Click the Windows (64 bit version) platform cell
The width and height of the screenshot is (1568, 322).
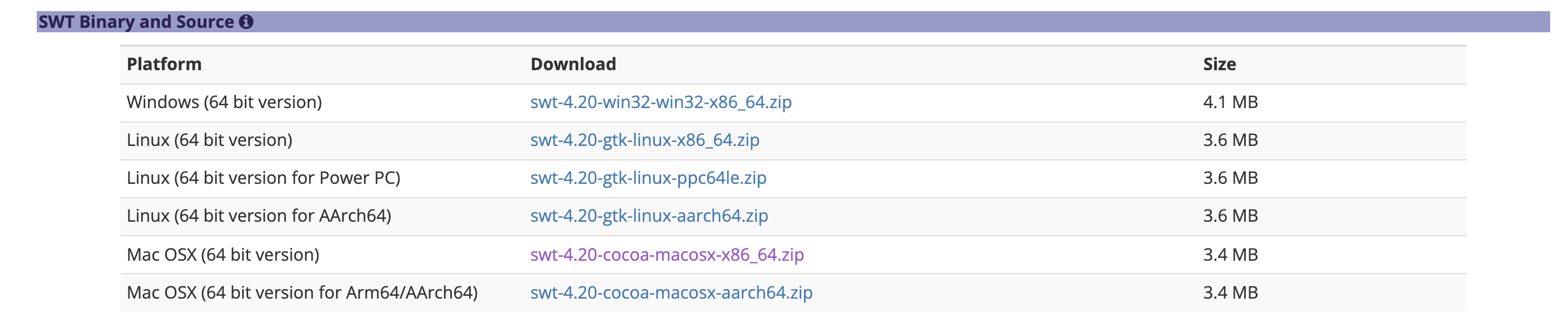click(224, 102)
